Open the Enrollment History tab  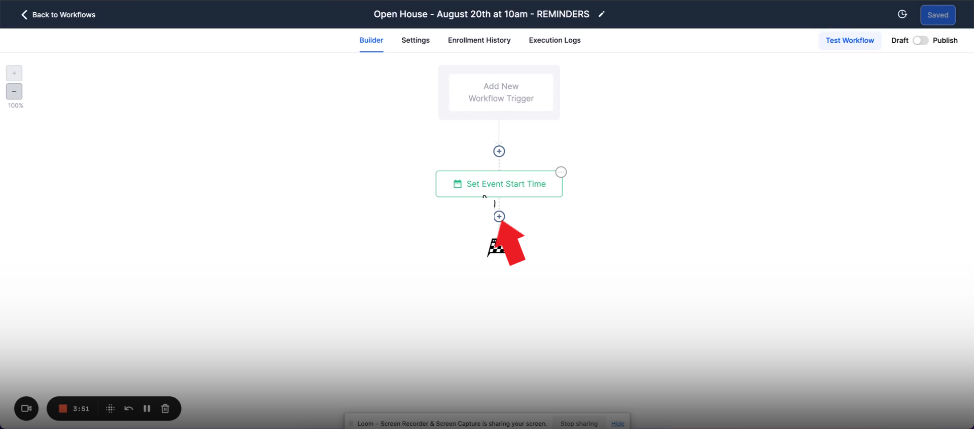[x=479, y=40]
